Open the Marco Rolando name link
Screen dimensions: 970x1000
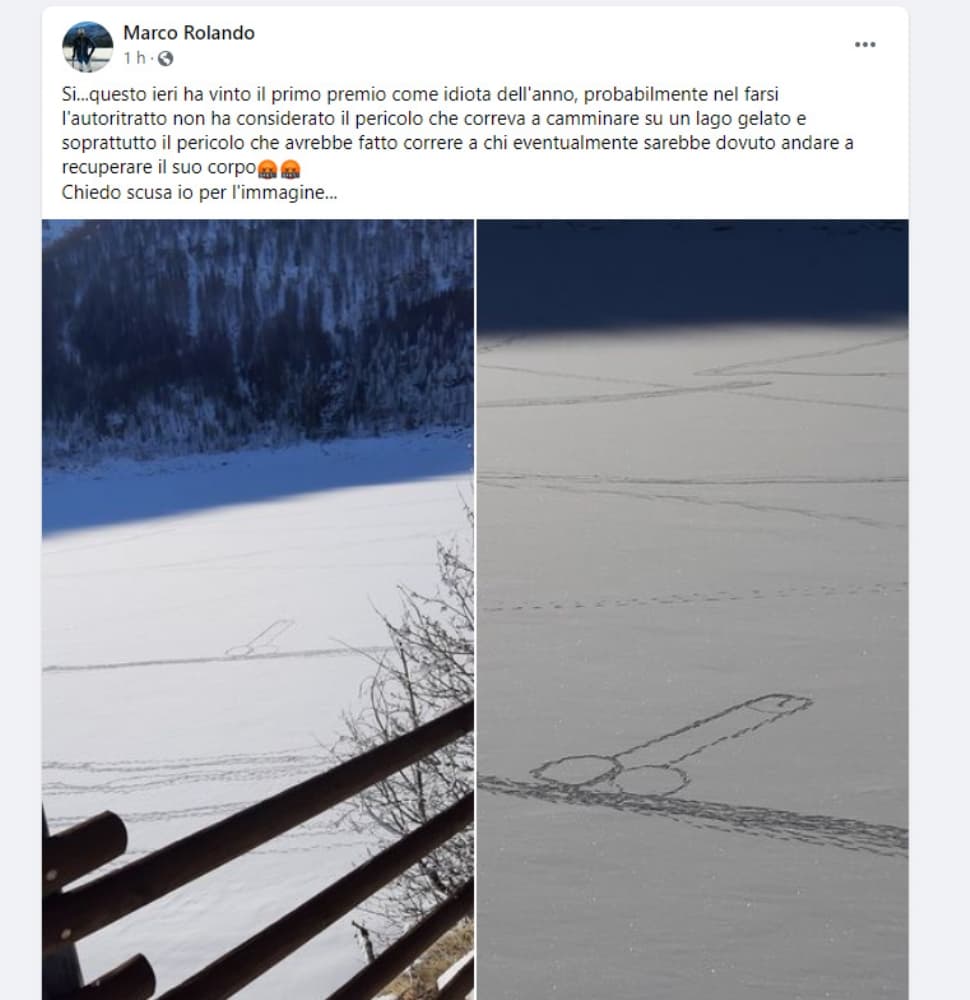(189, 33)
